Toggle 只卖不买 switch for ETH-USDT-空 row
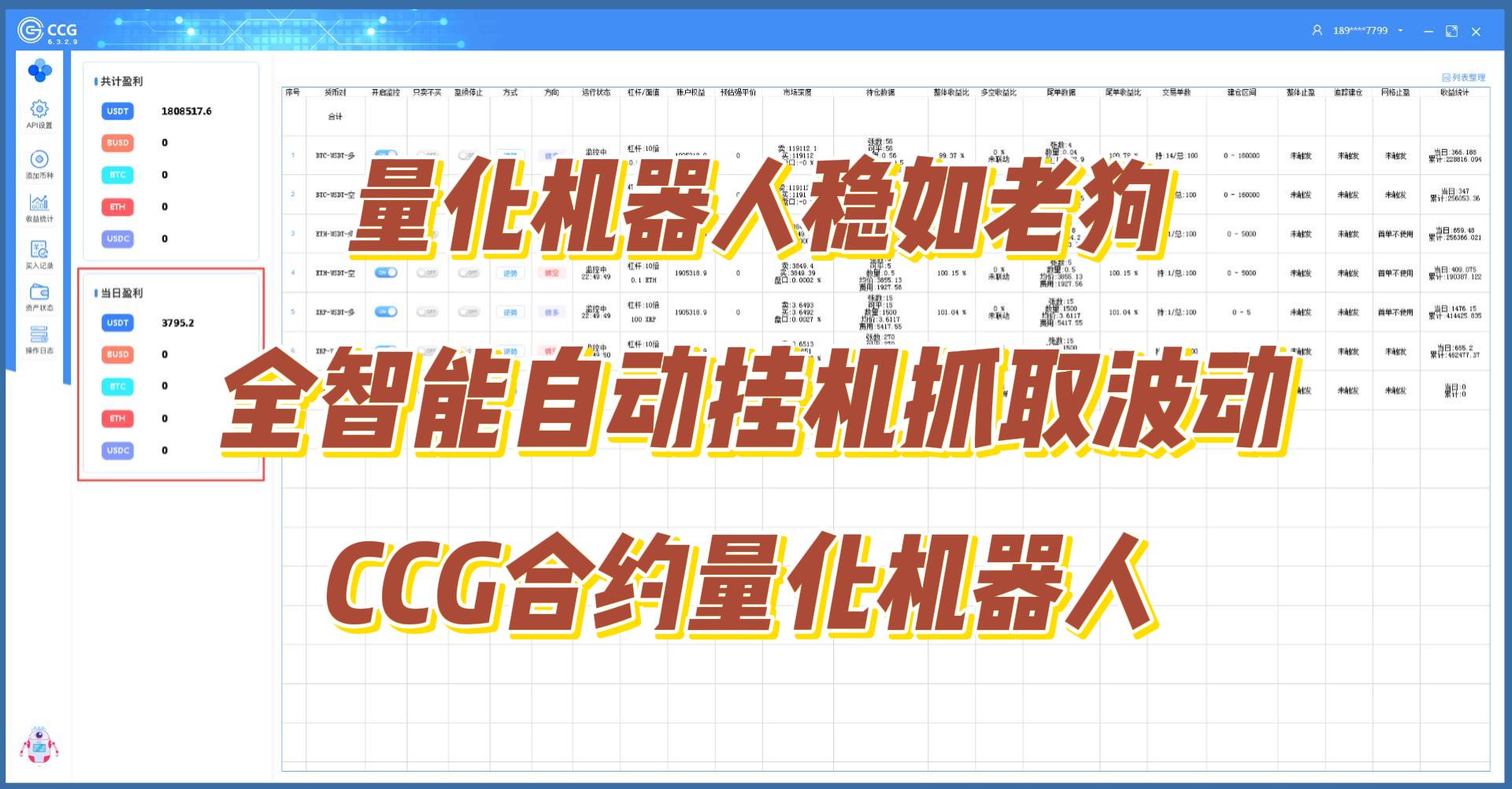 click(x=428, y=272)
